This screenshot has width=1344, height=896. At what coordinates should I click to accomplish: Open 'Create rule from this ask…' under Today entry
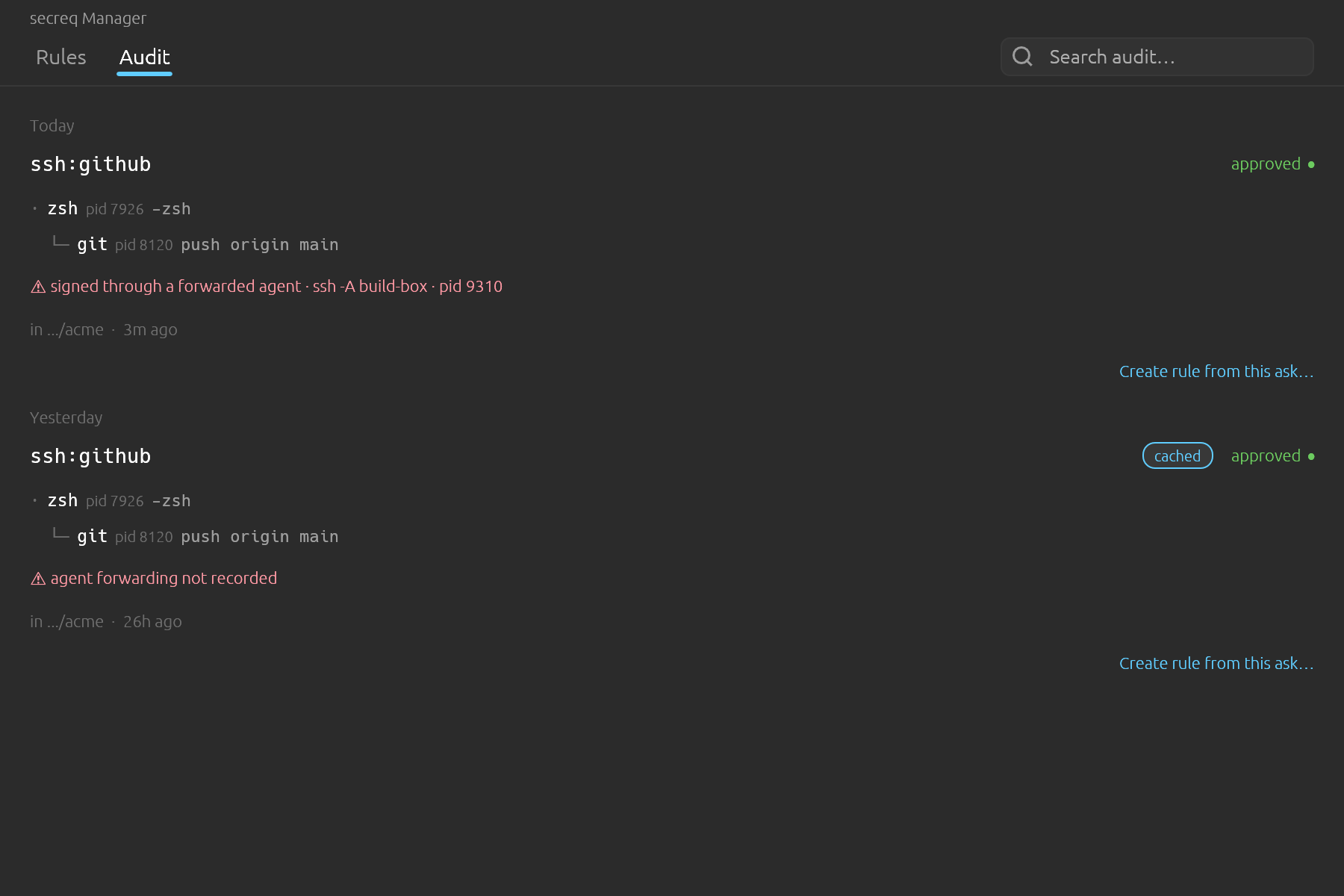[1216, 371]
